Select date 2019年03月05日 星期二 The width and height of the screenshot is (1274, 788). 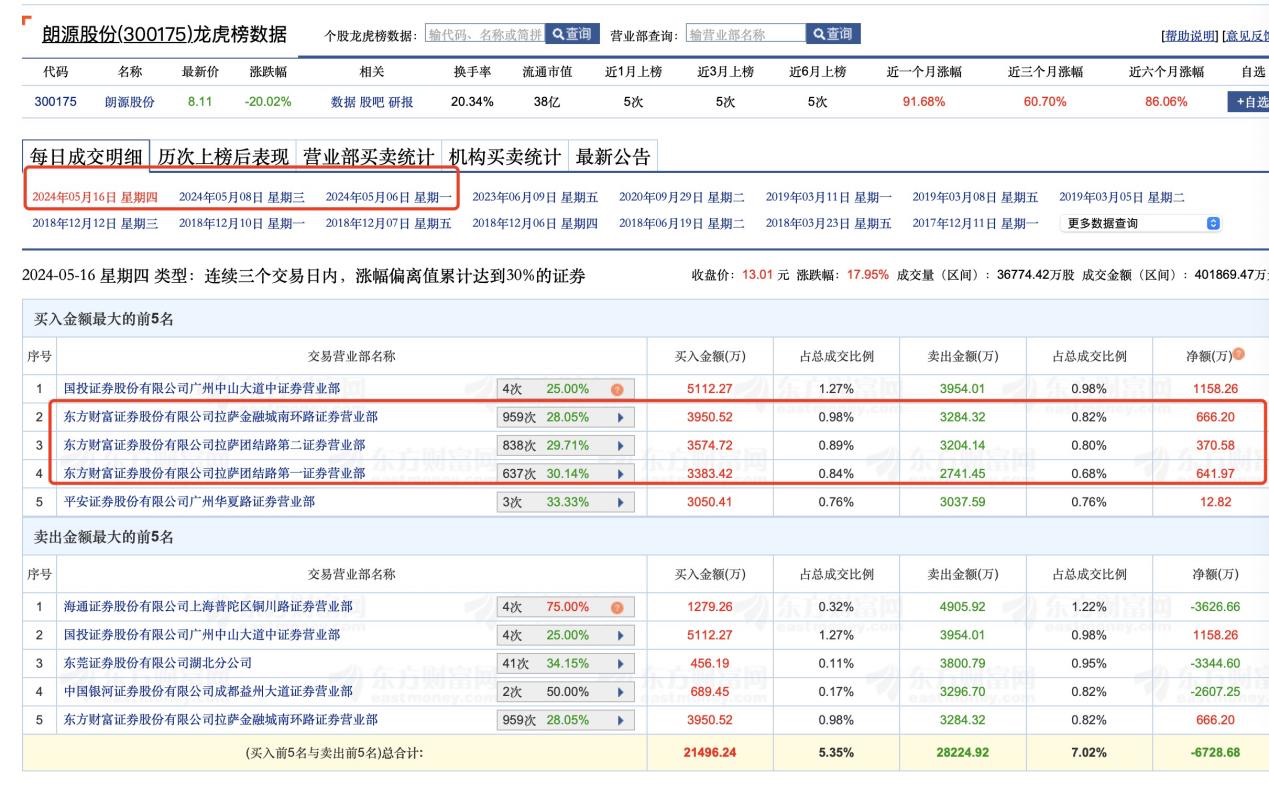[x=1122, y=197]
